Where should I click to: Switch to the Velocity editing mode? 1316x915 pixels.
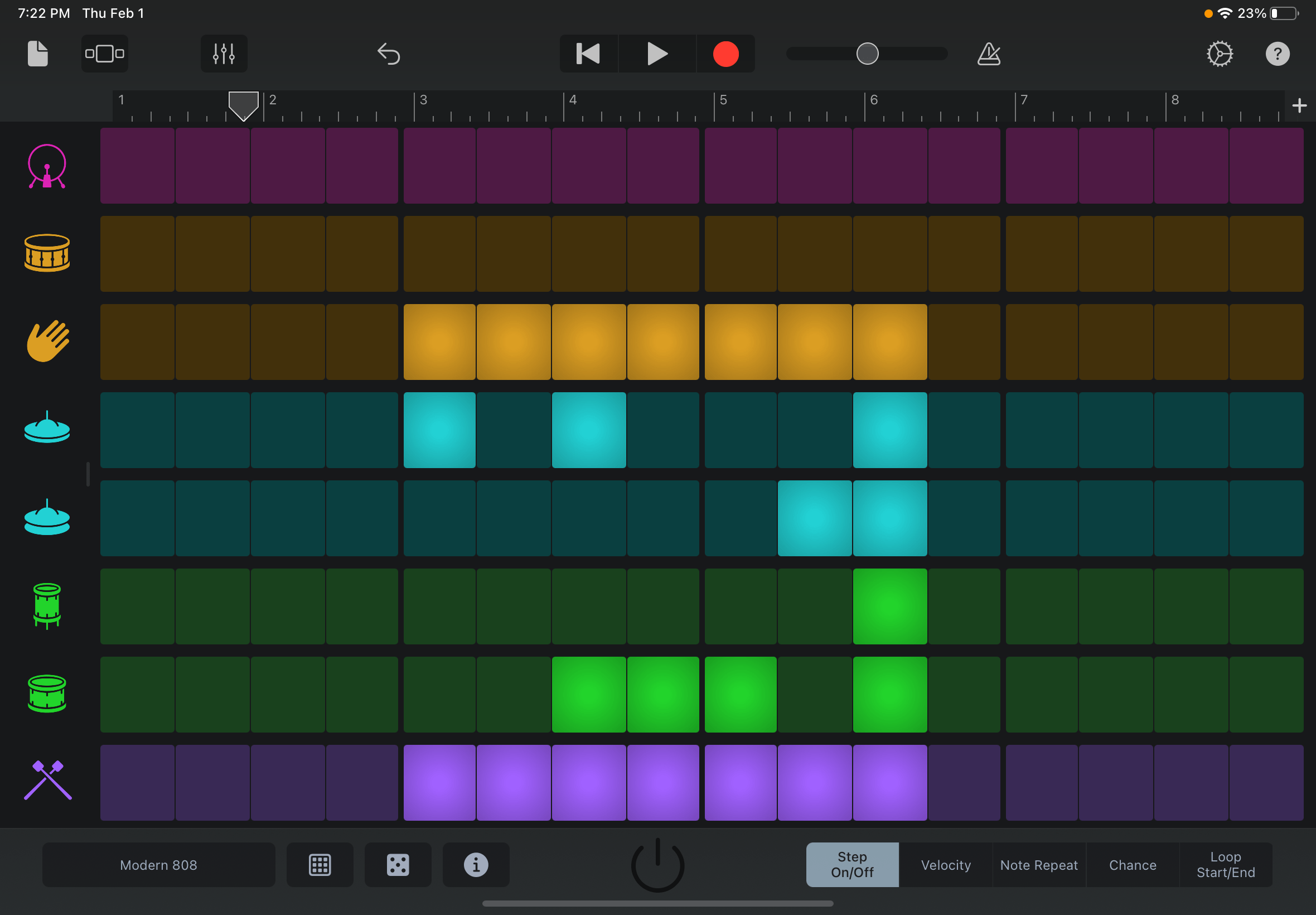pyautogui.click(x=945, y=865)
